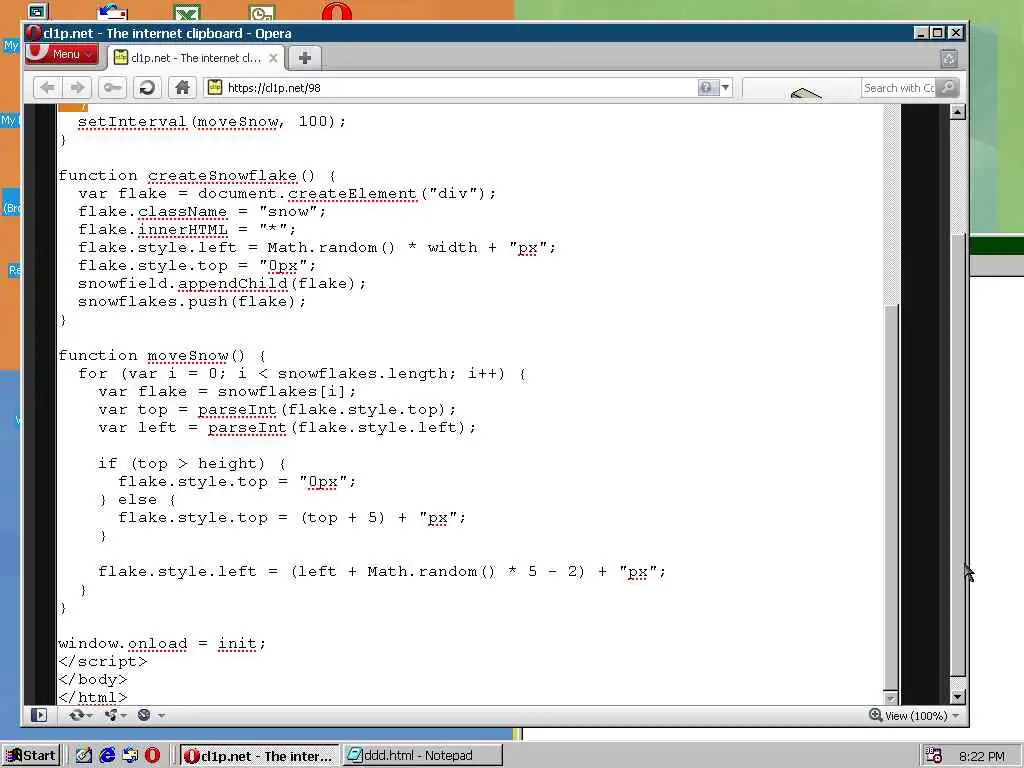The width and height of the screenshot is (1024, 768).
Task: Click the snowflakes.push(flake) line
Action: point(192,302)
